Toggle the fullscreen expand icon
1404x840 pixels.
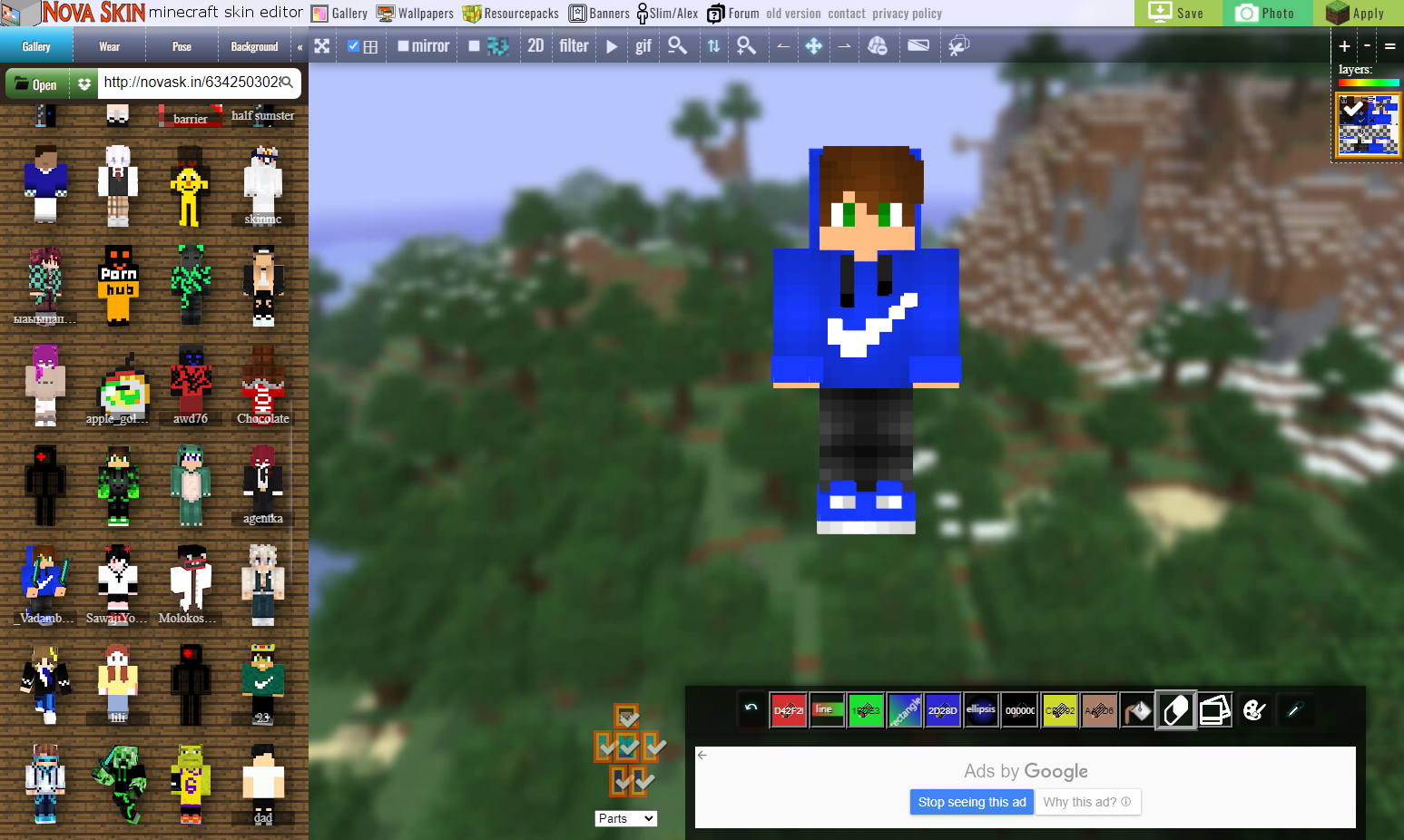[x=322, y=46]
